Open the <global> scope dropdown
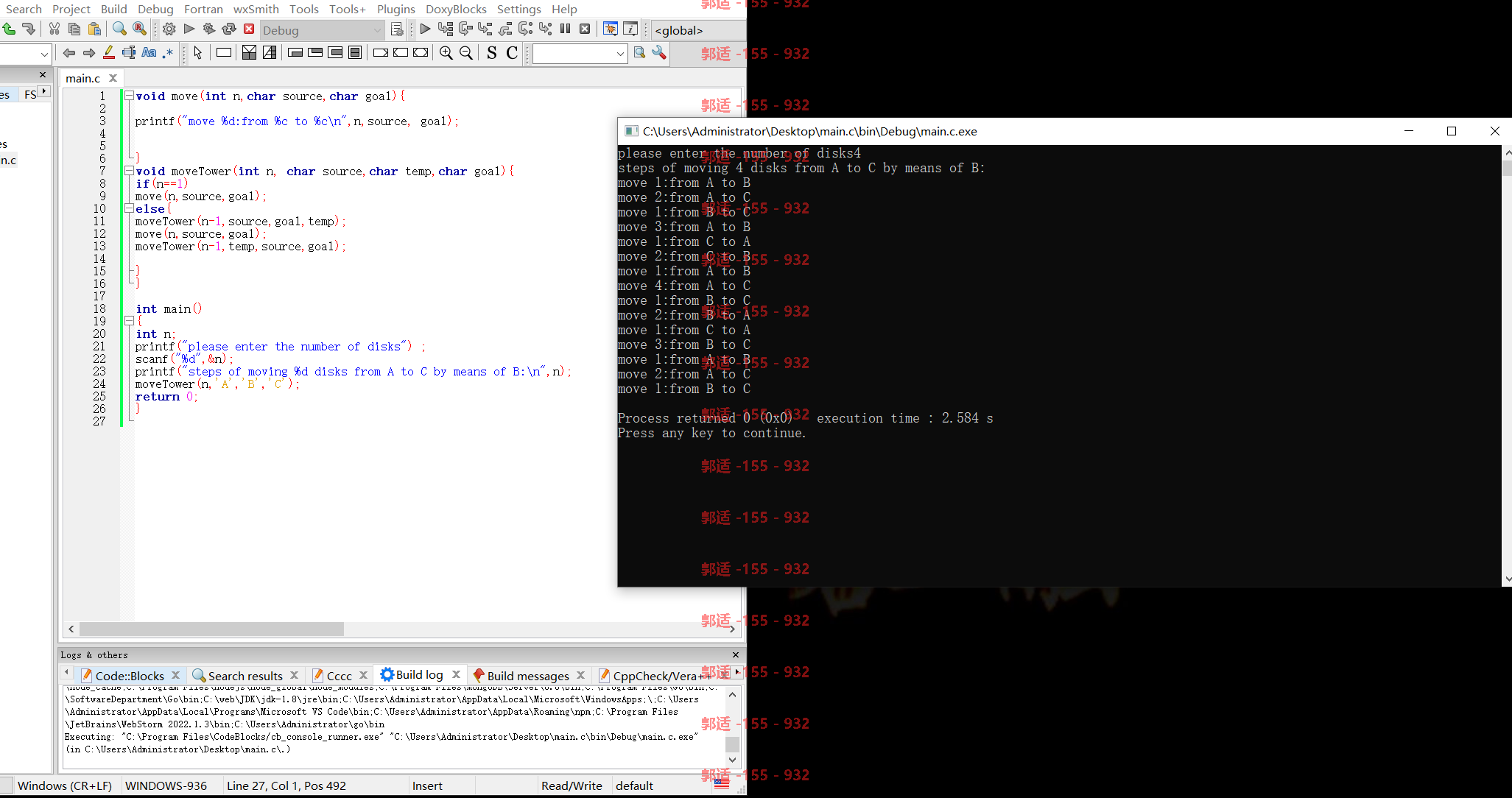 point(698,30)
